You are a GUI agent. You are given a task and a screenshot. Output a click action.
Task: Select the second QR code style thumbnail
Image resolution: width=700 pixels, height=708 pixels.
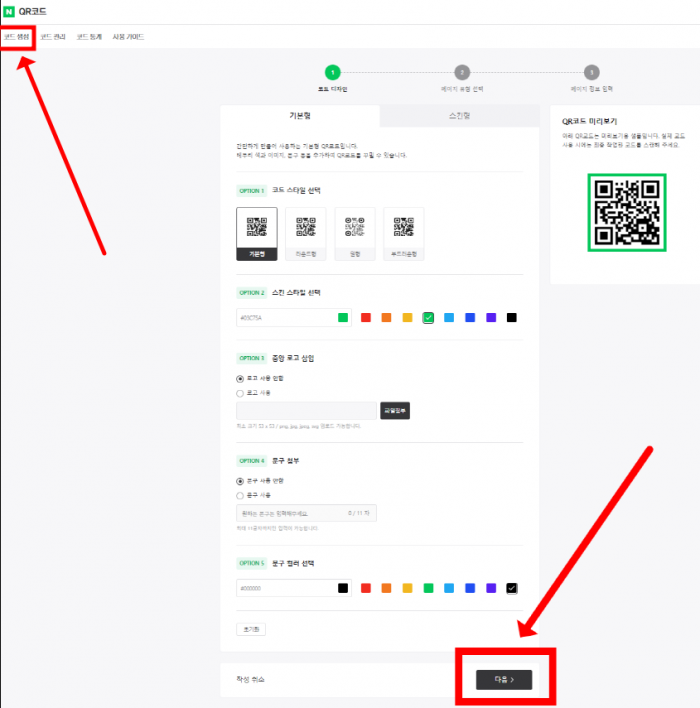point(306,233)
